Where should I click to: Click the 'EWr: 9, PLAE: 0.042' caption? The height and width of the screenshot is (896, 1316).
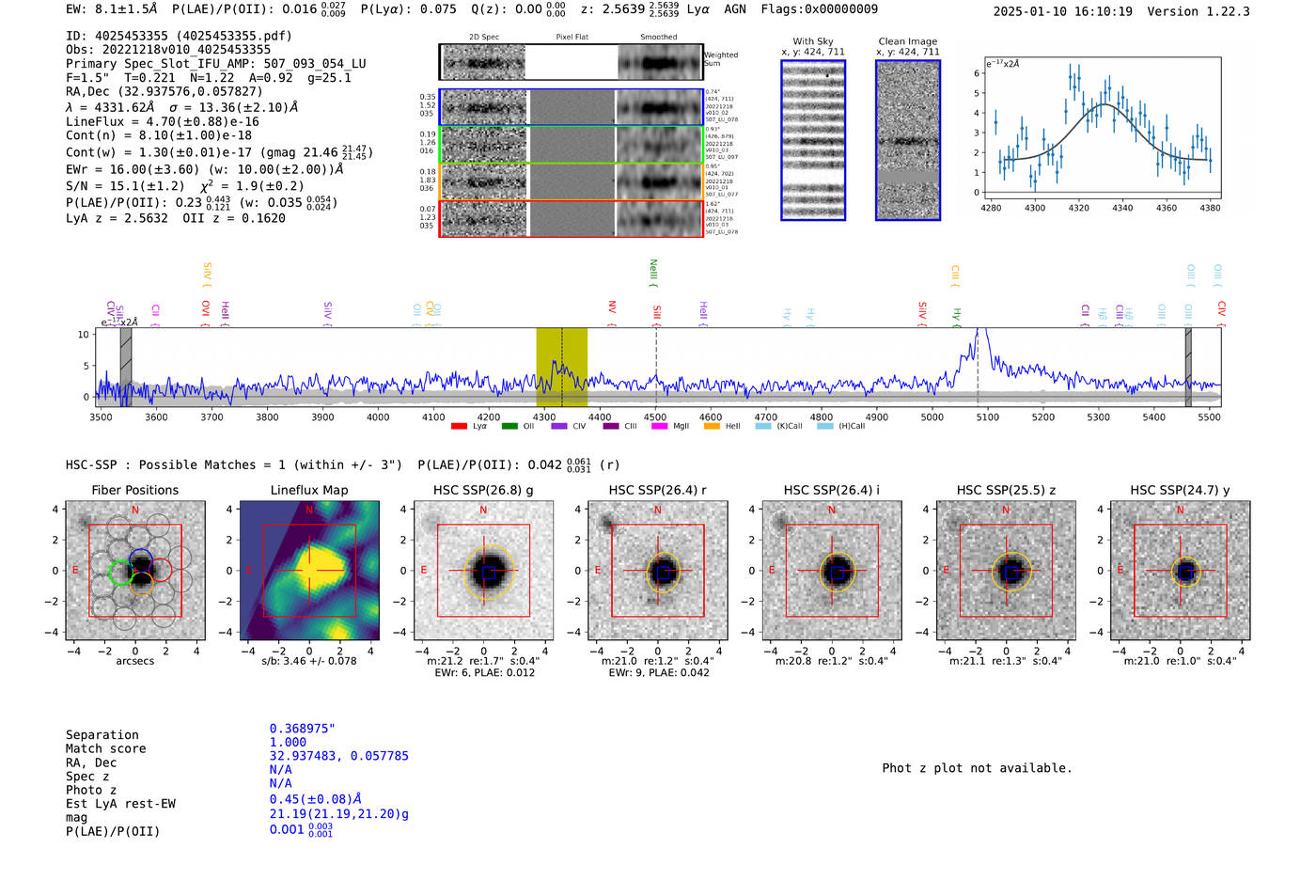659,672
